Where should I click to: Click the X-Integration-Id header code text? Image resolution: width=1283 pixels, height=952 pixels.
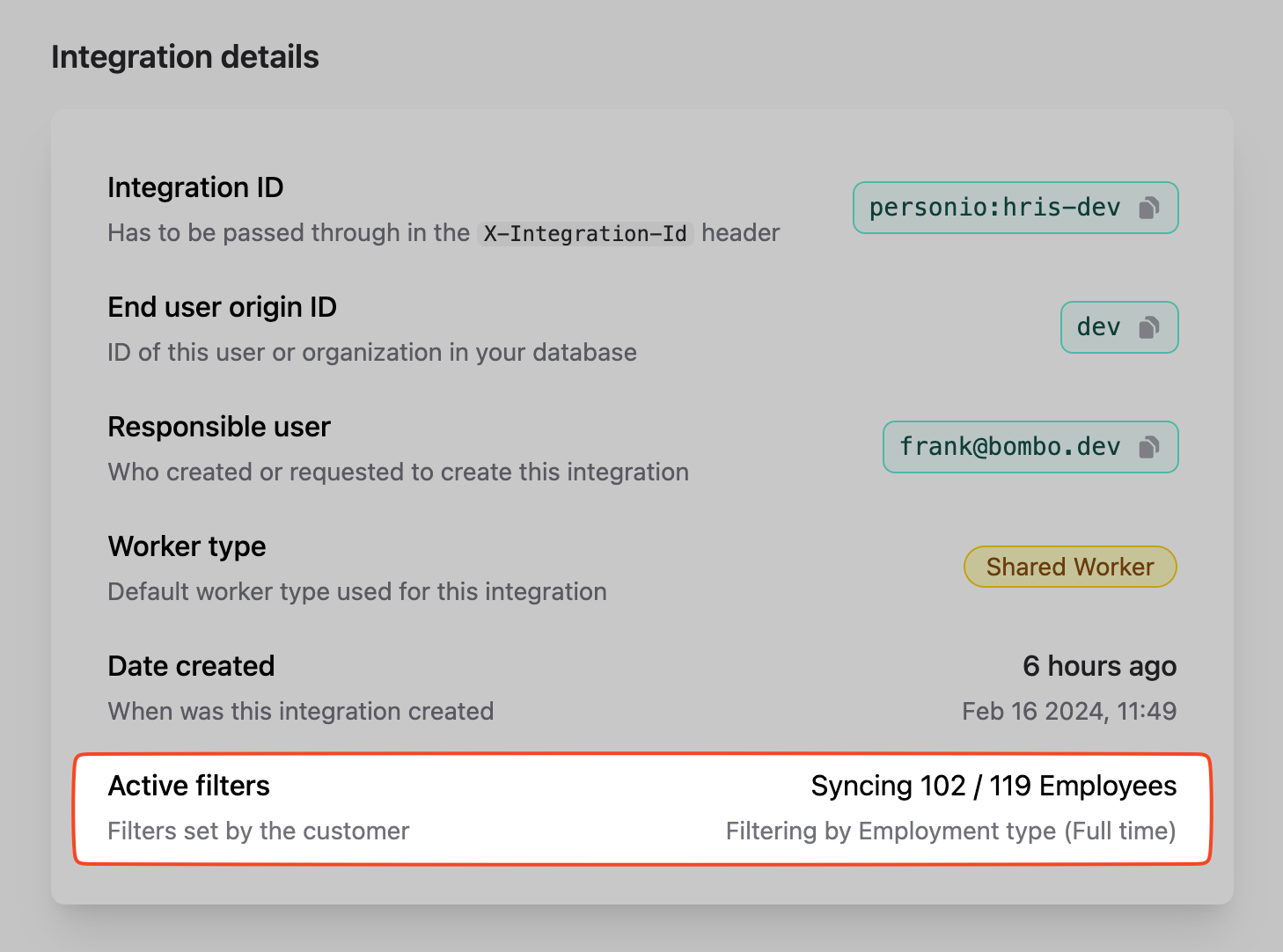(x=585, y=234)
